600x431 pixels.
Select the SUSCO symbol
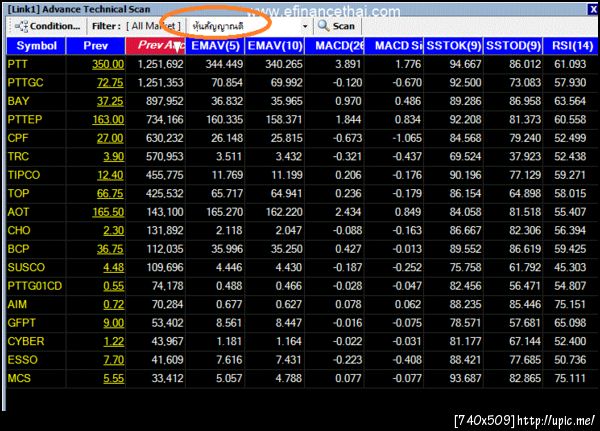click(26, 267)
